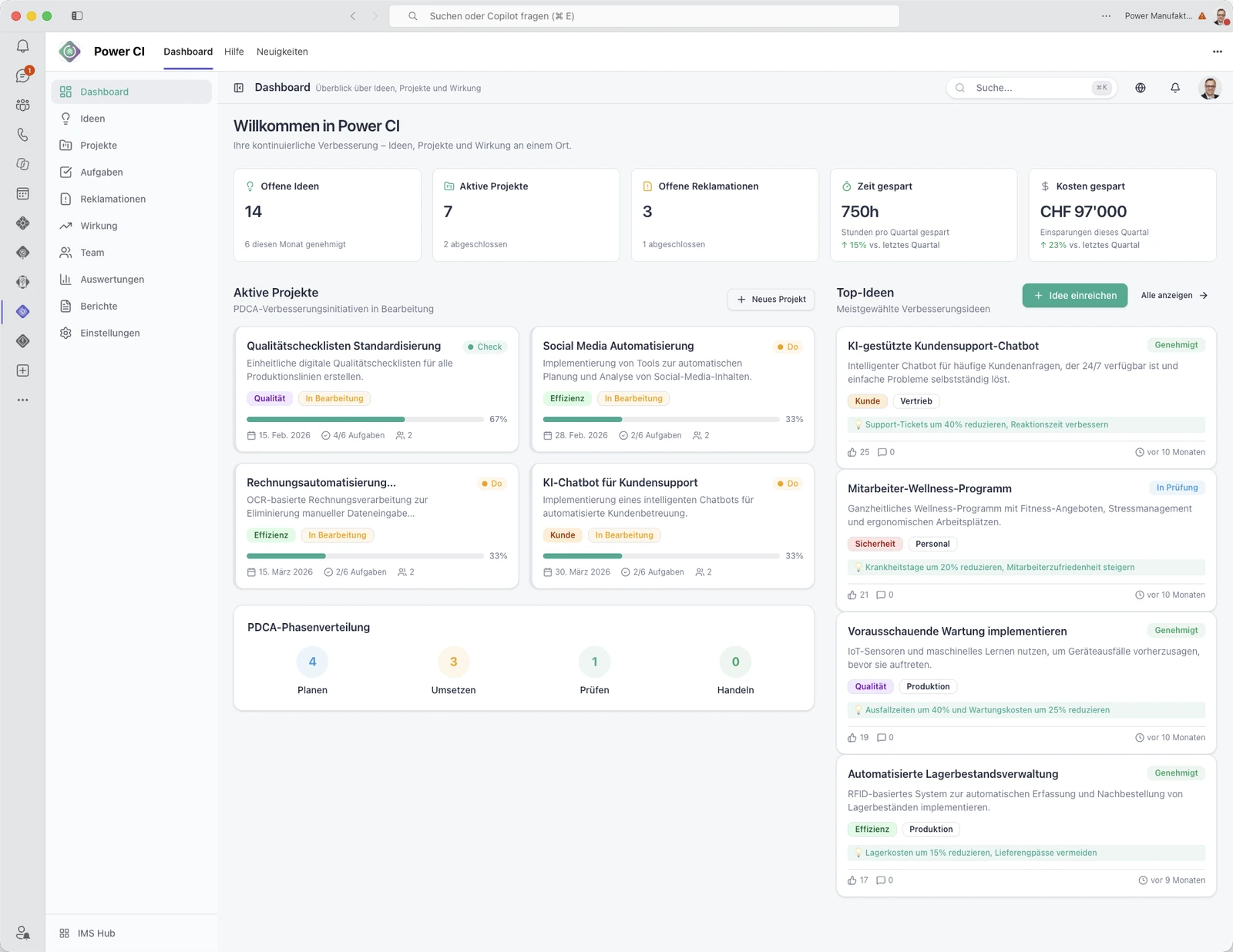Open comments on Mitarbeiter-Wellness-Programm idea
Viewport: 1233px width, 952px height.
point(881,595)
